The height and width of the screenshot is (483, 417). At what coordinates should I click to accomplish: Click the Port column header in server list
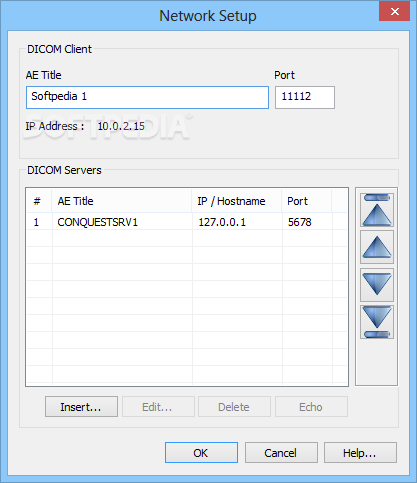(x=307, y=201)
